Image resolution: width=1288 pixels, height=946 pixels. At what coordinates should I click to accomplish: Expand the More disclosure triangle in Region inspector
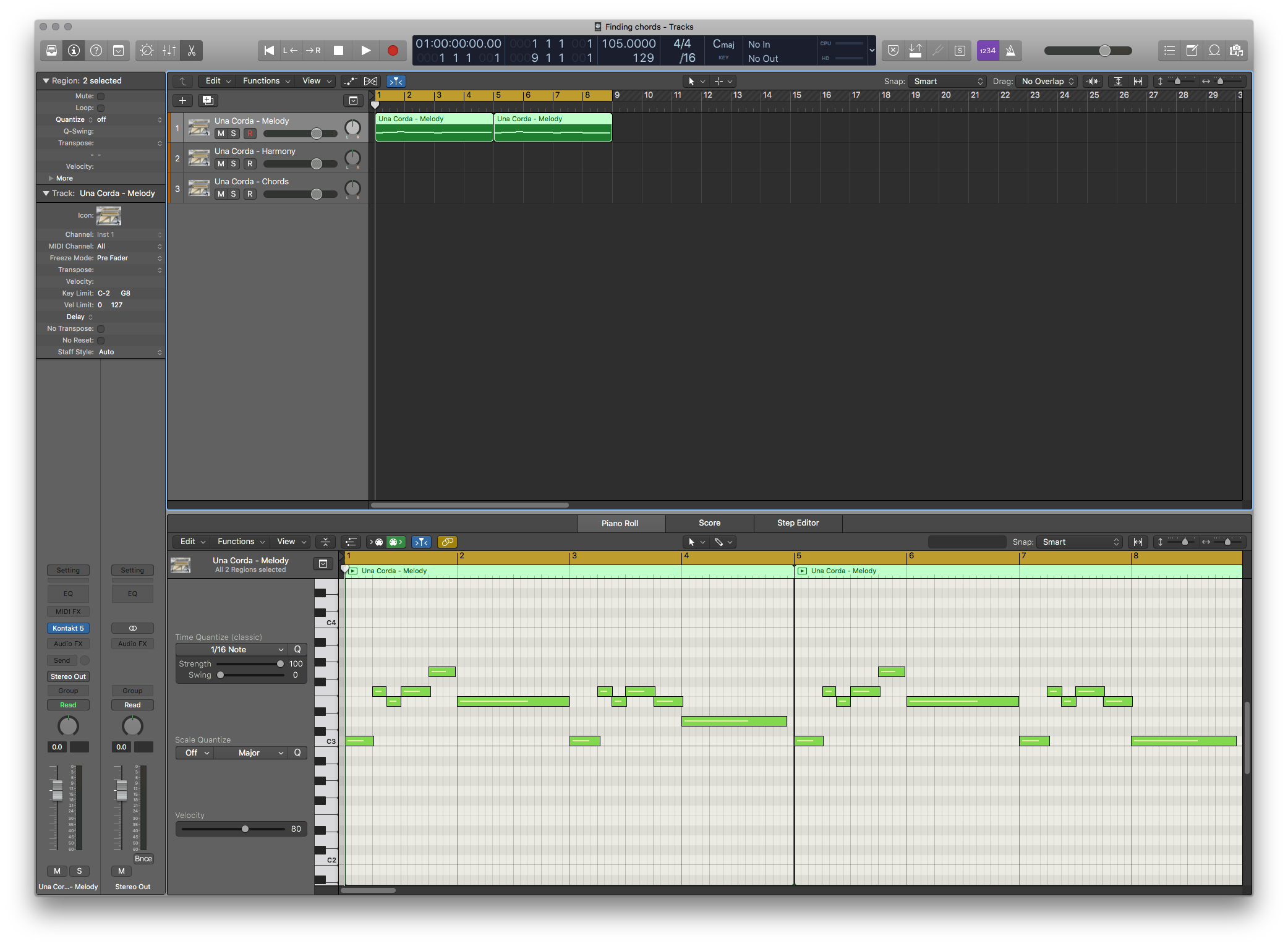point(51,178)
